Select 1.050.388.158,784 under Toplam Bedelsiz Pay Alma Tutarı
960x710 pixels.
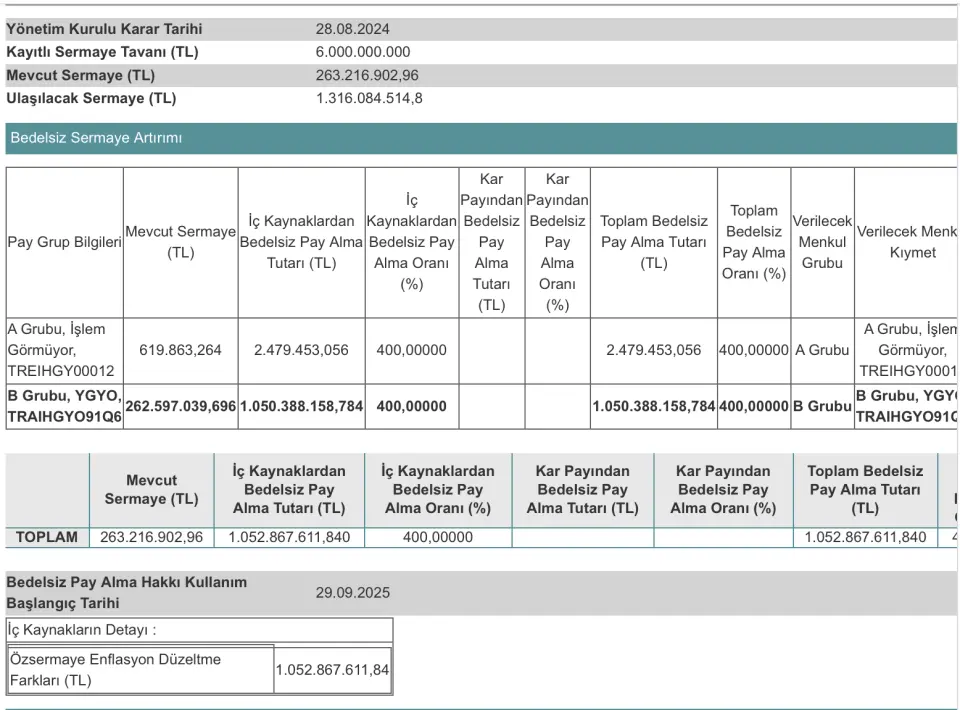pos(654,406)
